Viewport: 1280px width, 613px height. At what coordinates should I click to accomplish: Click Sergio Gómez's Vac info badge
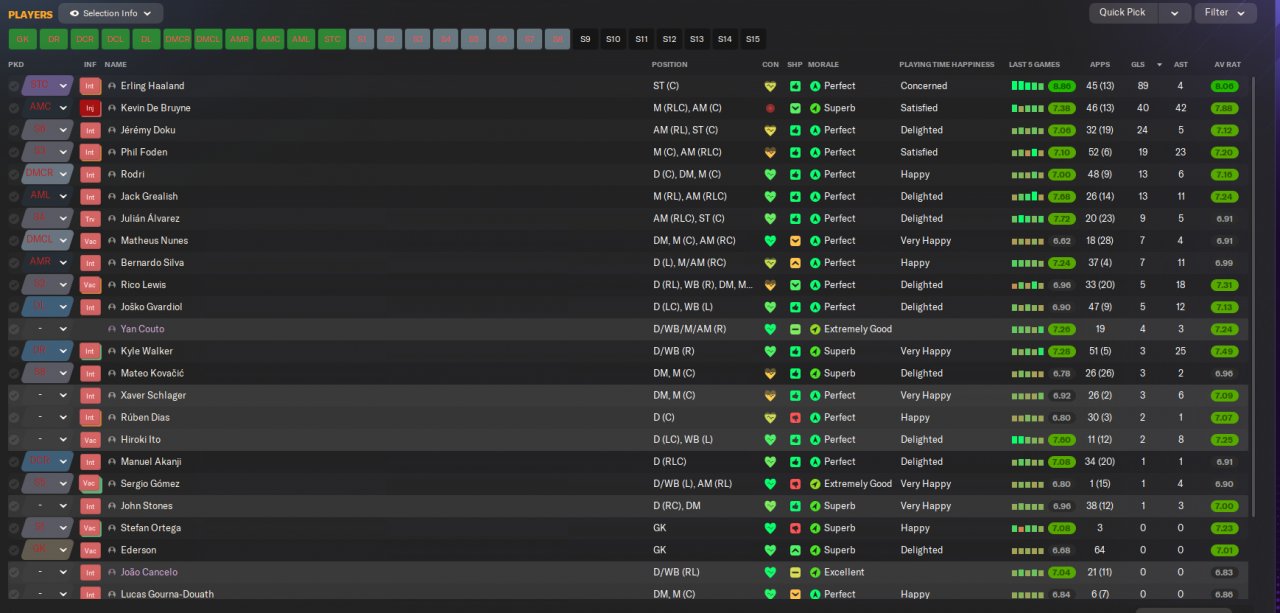tap(90, 483)
